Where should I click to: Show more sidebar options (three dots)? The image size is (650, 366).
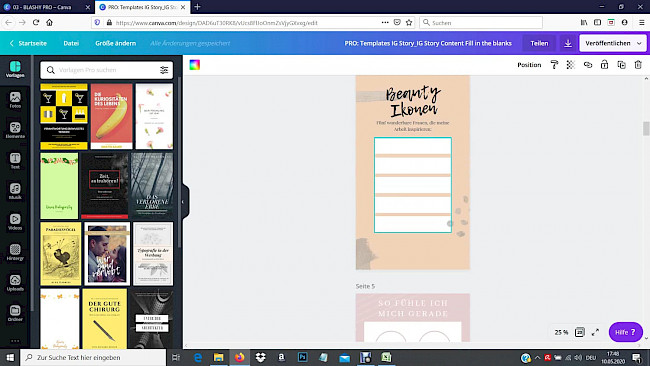tap(15, 341)
